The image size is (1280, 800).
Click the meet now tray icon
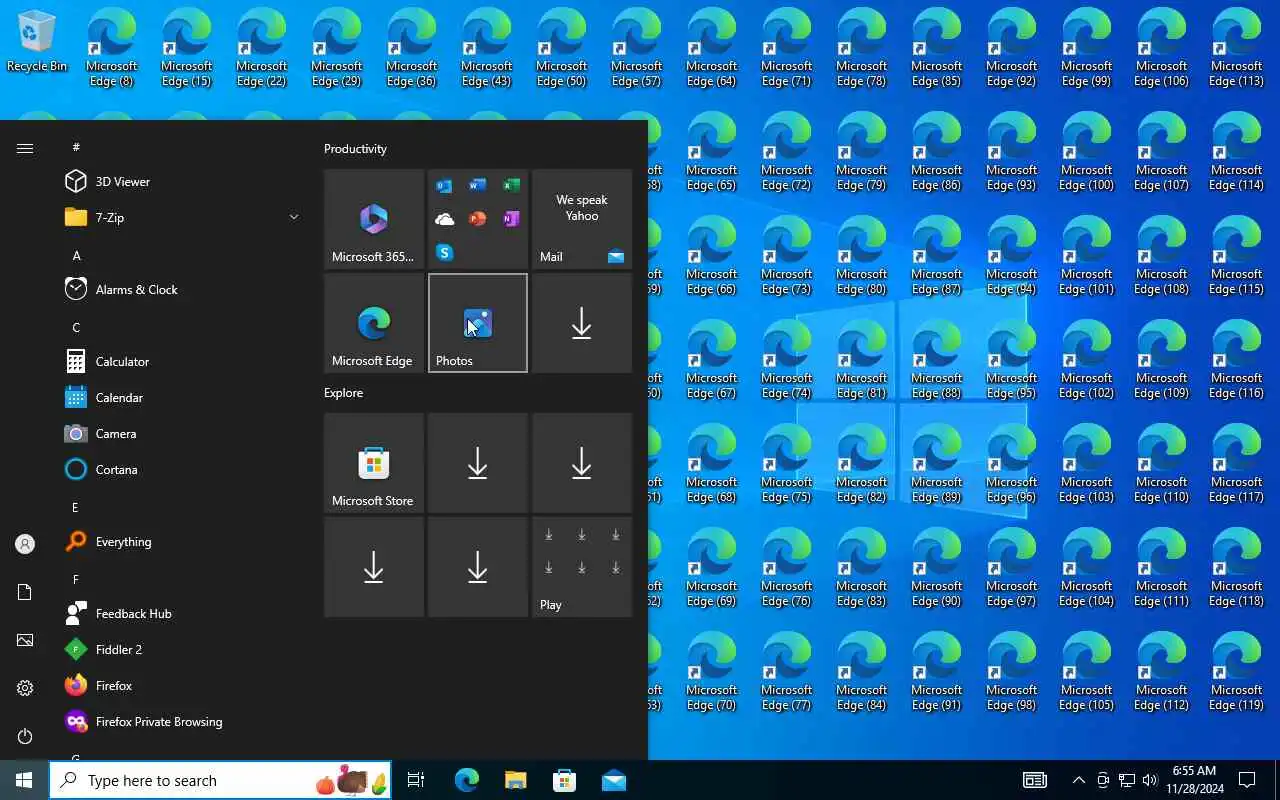click(x=1103, y=780)
